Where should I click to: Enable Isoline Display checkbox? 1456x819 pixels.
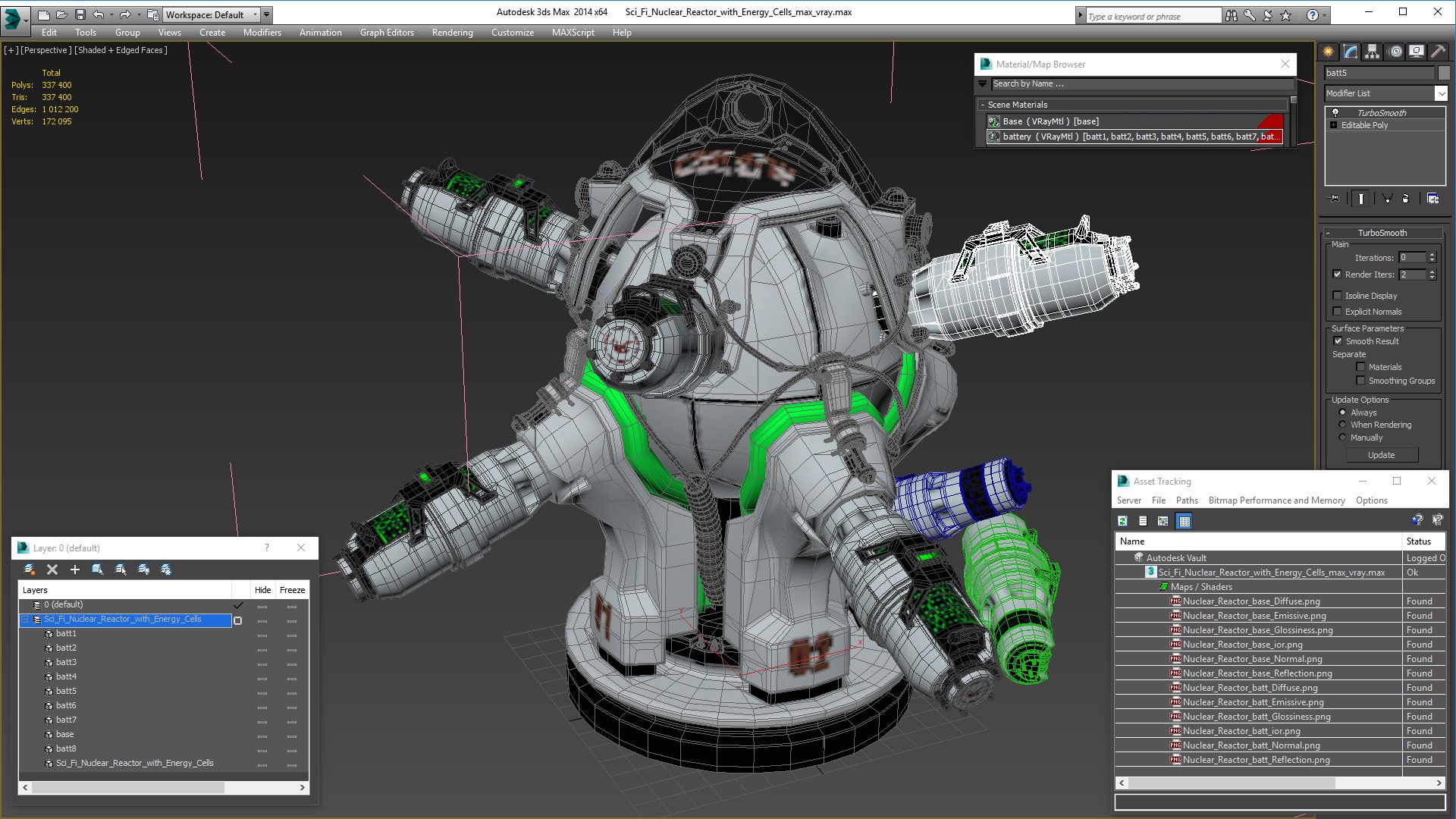[1337, 296]
